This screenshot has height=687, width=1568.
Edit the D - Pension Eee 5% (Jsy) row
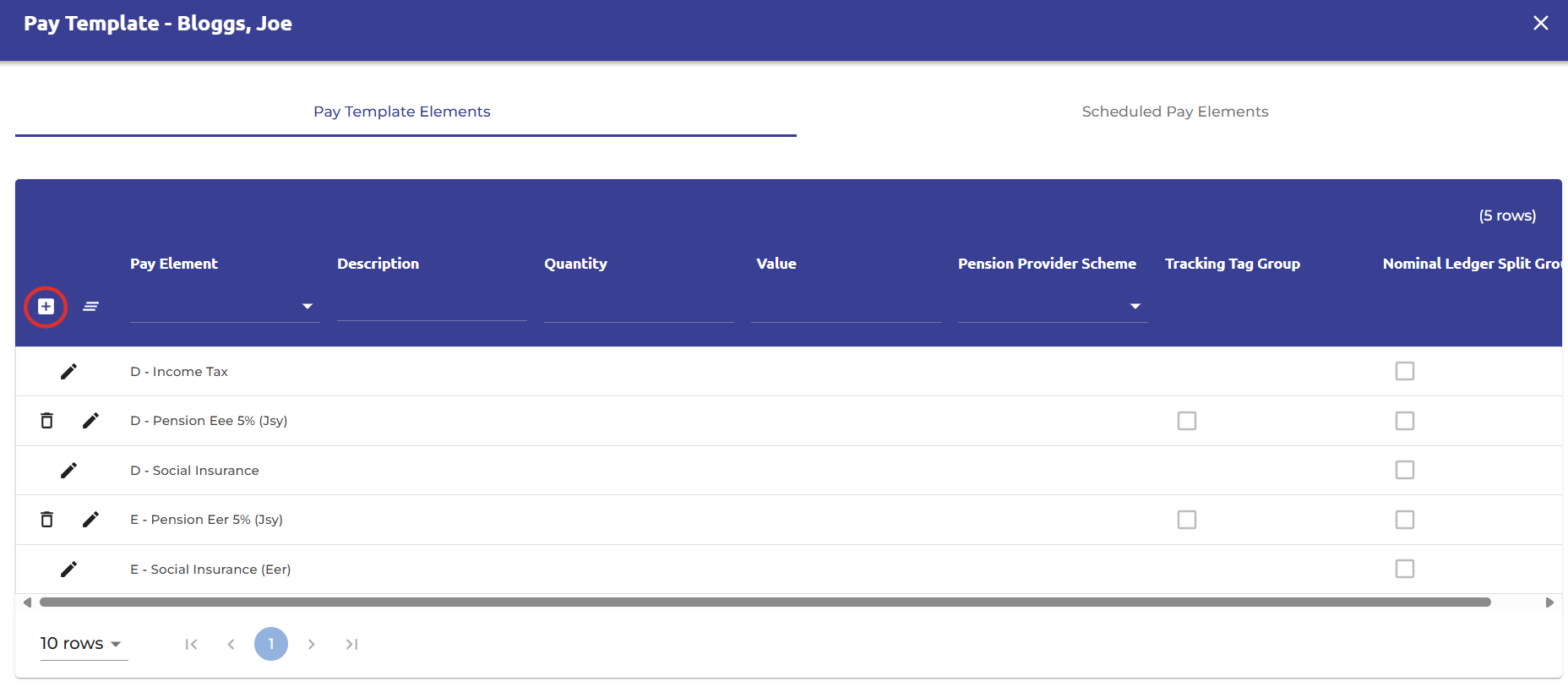tap(91, 420)
